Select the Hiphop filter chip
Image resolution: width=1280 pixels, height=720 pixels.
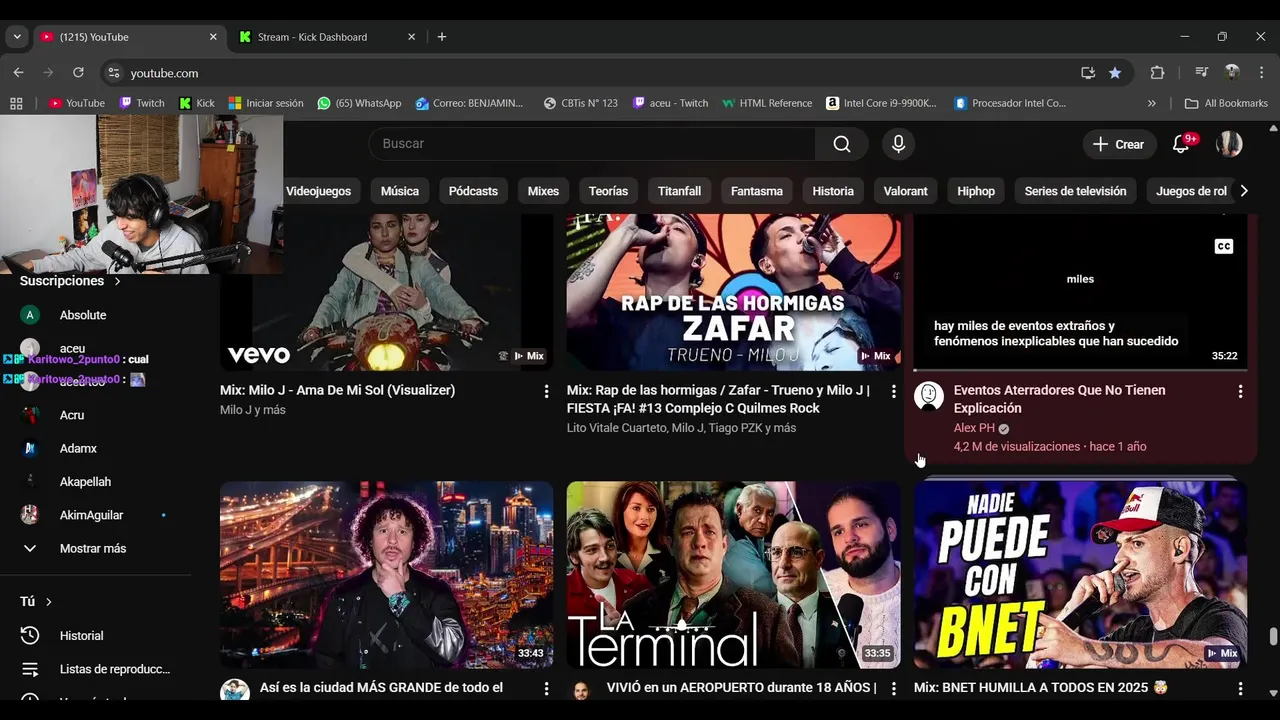[976, 191]
